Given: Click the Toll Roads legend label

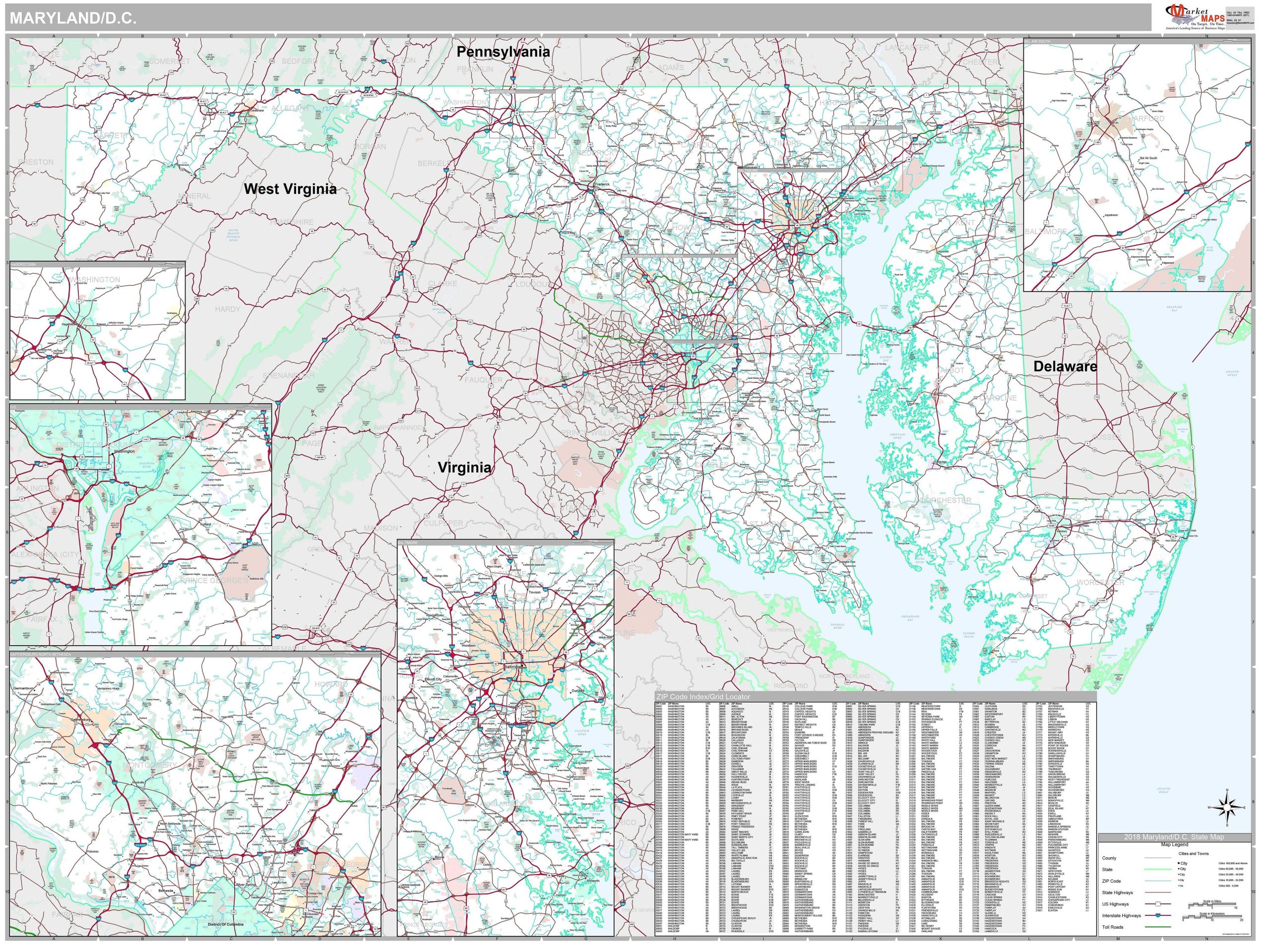Looking at the screenshot, I should (x=1112, y=927).
